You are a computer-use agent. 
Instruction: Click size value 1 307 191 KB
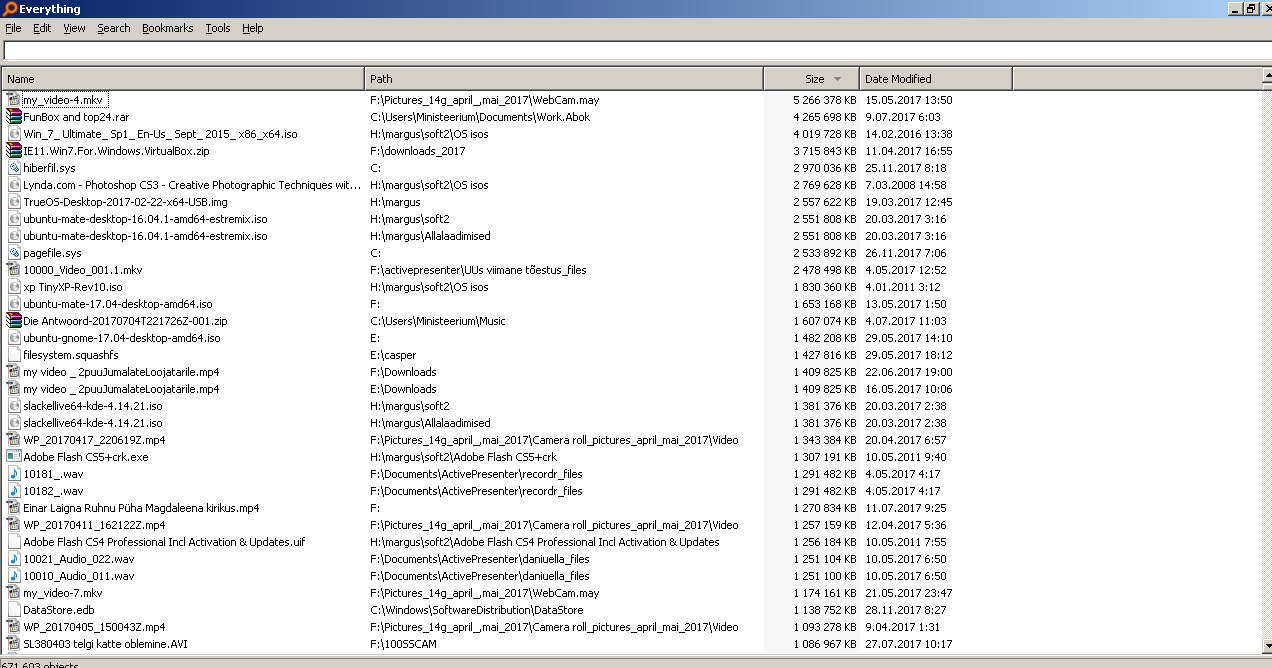tap(825, 457)
